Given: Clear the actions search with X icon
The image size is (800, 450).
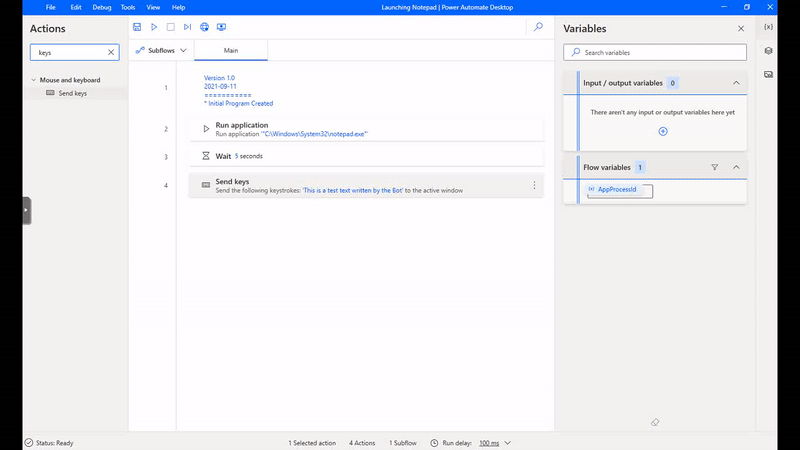Looking at the screenshot, I should pyautogui.click(x=111, y=52).
